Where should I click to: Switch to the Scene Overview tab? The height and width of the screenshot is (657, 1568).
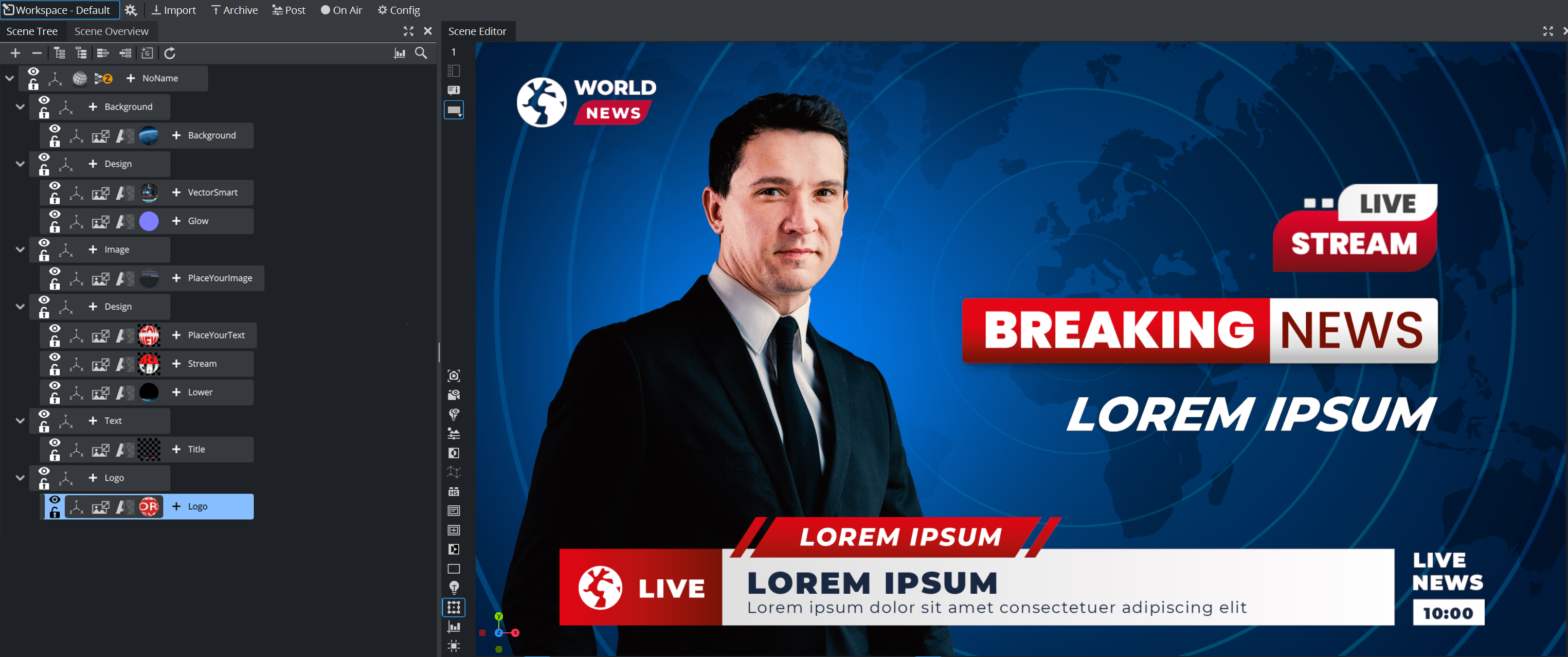pyautogui.click(x=111, y=31)
